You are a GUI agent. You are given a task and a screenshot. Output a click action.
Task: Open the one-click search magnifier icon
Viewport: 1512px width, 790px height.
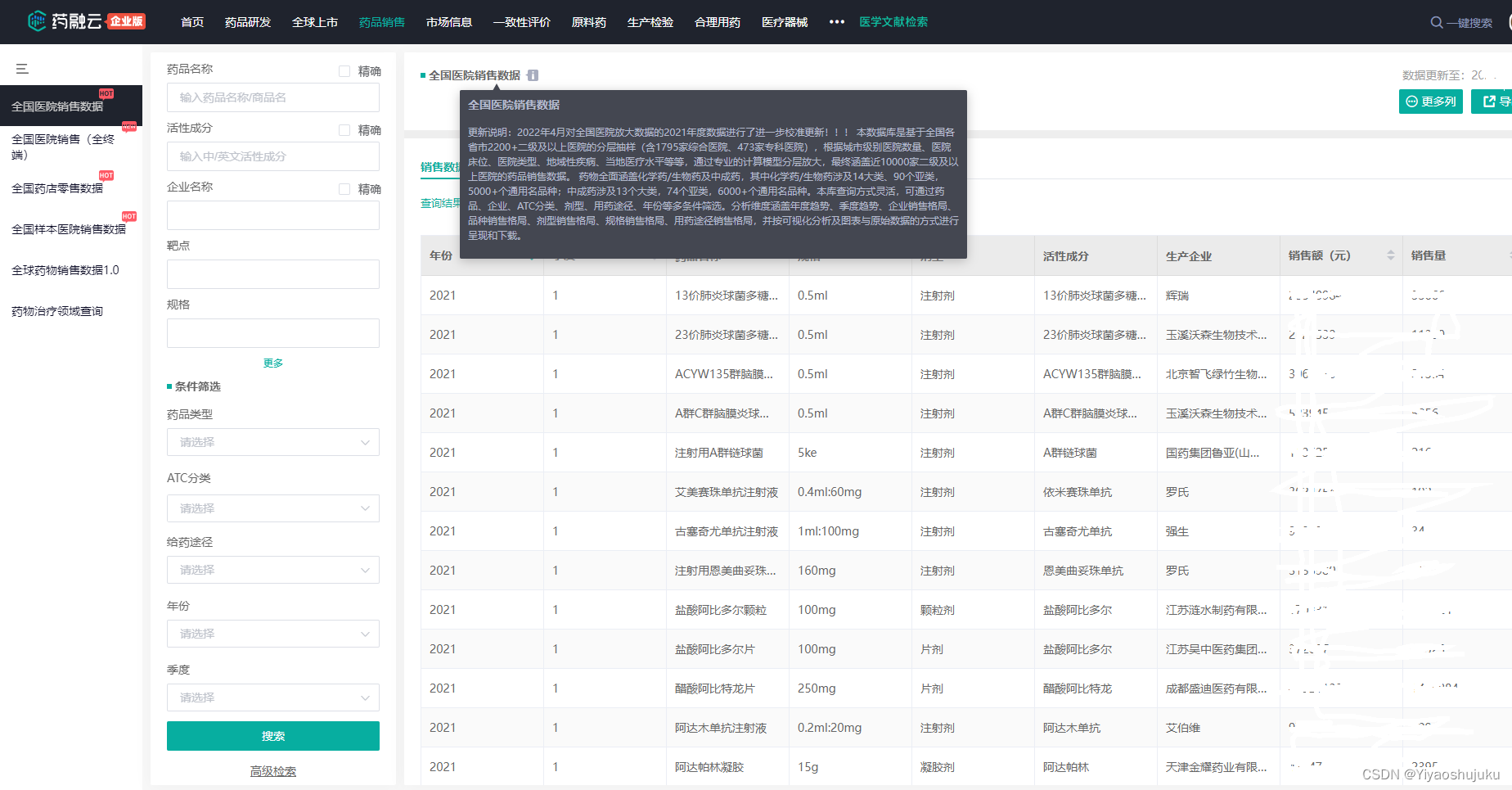(x=1436, y=22)
